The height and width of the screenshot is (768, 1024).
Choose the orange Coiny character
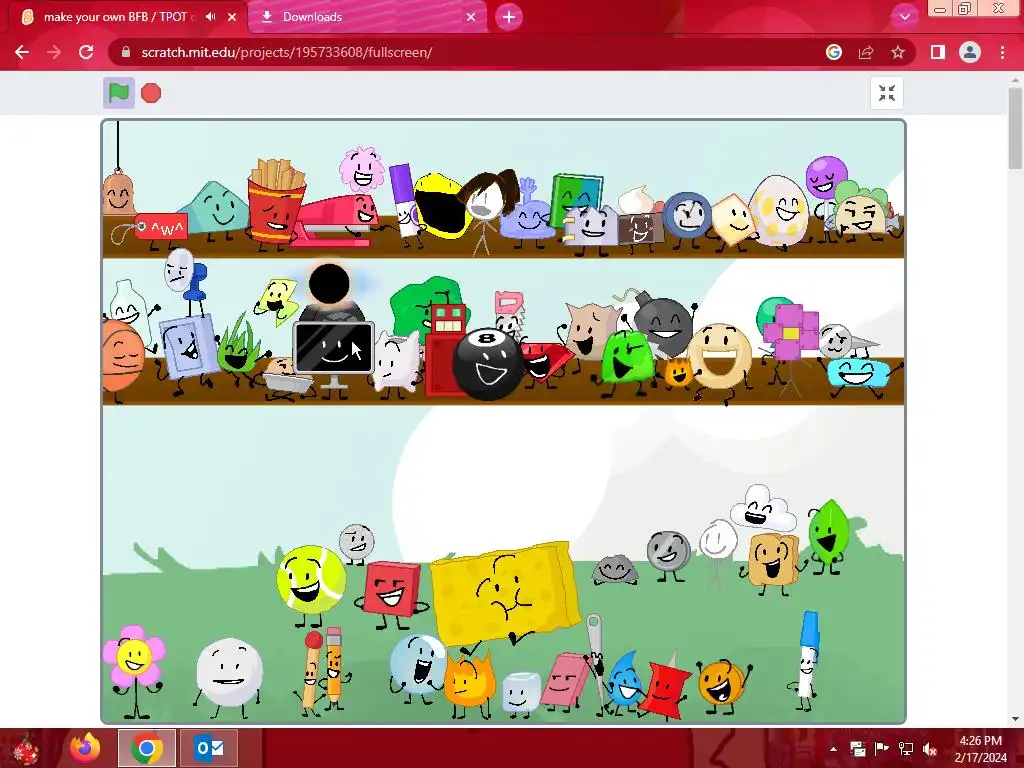click(721, 682)
